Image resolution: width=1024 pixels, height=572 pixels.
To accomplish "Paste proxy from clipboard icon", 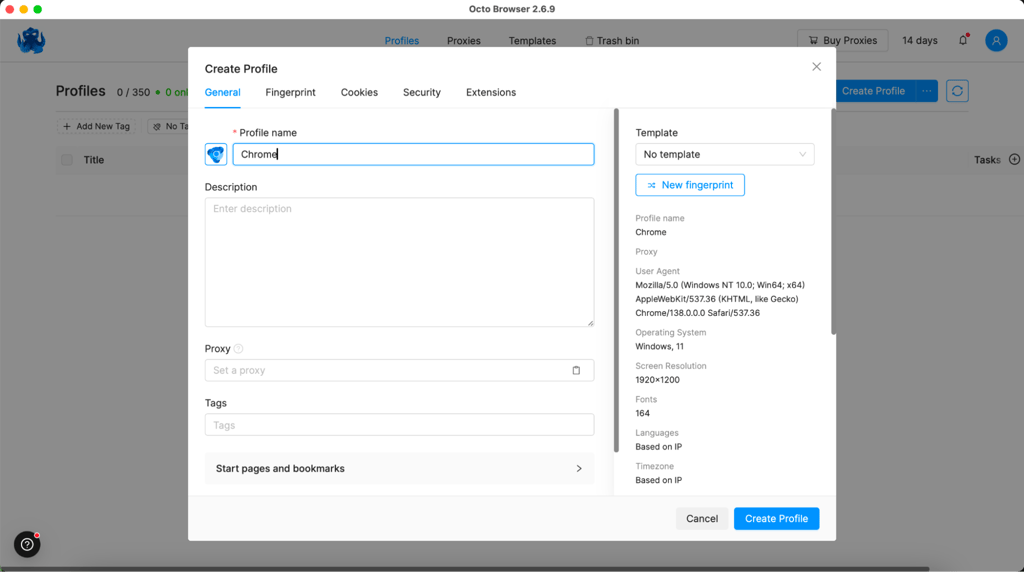I will [576, 370].
